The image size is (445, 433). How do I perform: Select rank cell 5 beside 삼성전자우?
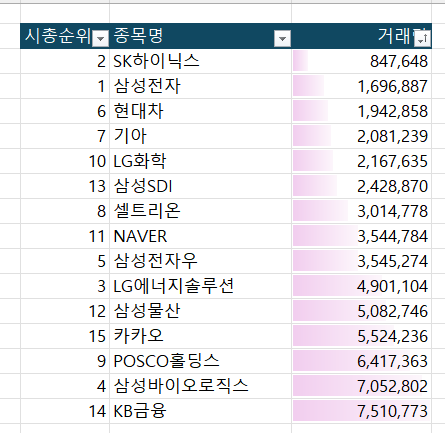coord(65,261)
